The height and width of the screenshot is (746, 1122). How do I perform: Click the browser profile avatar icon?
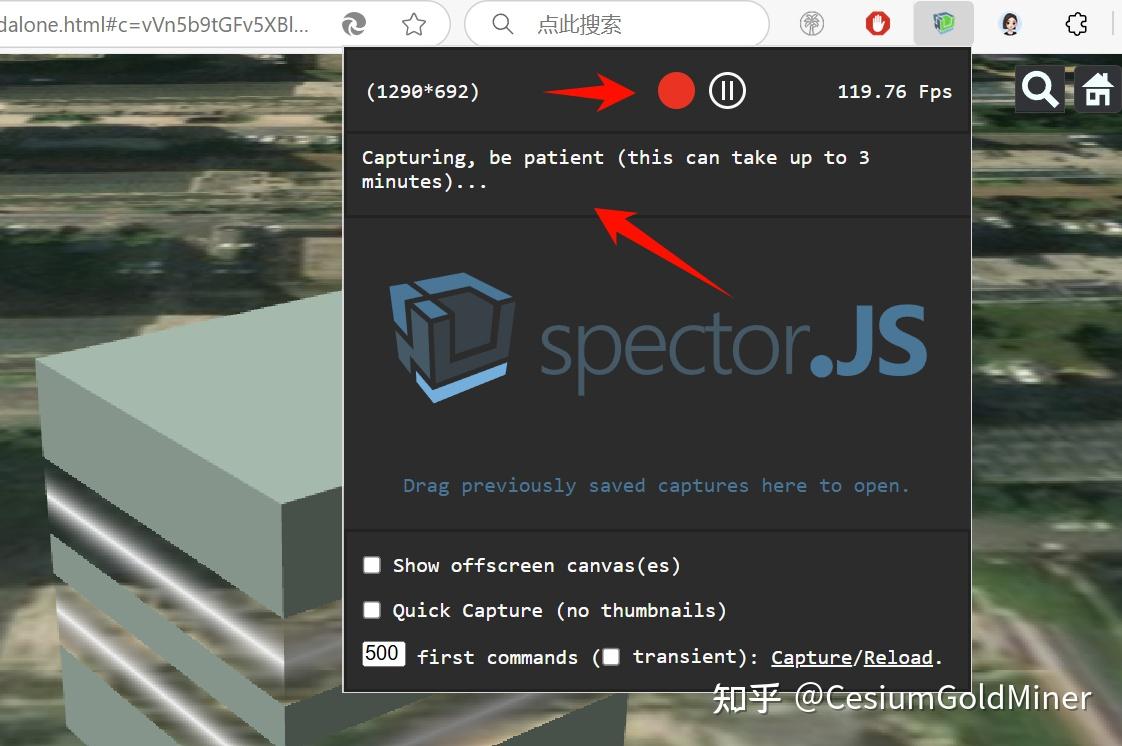click(x=1010, y=23)
